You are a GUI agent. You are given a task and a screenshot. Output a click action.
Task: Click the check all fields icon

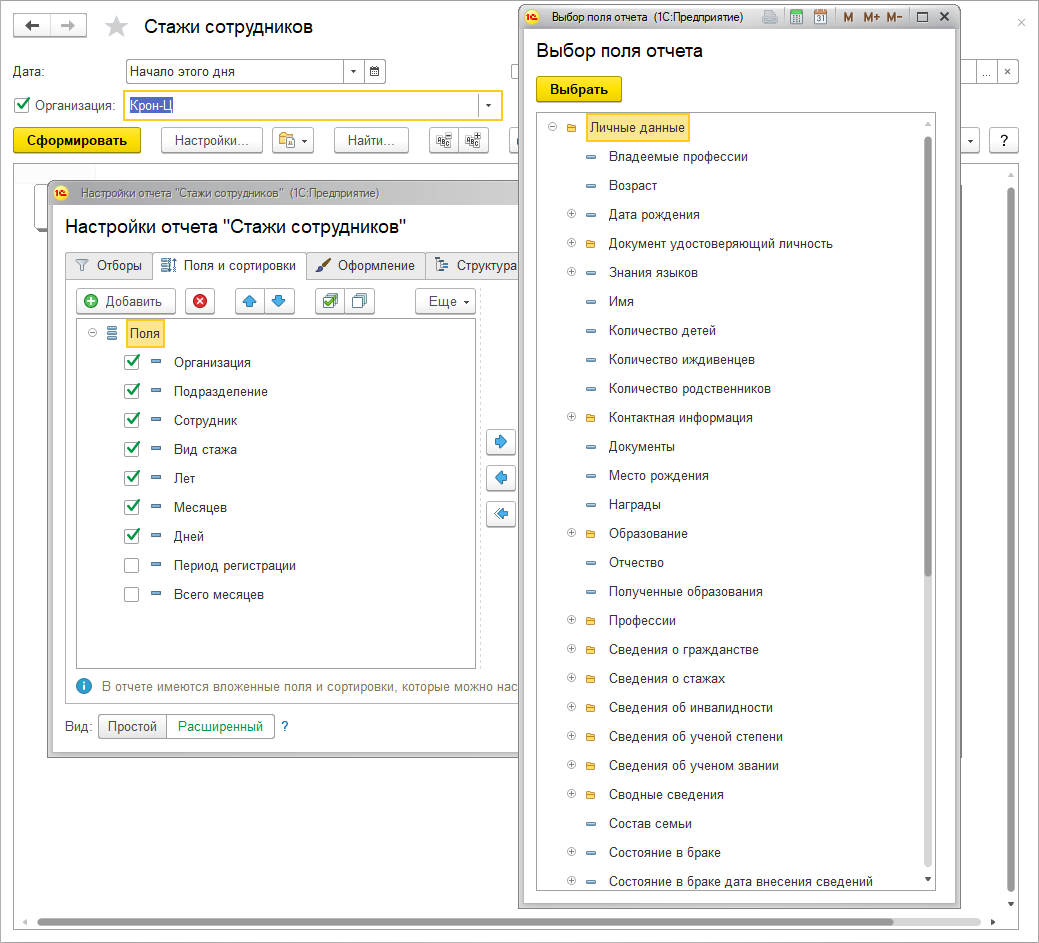tap(329, 301)
